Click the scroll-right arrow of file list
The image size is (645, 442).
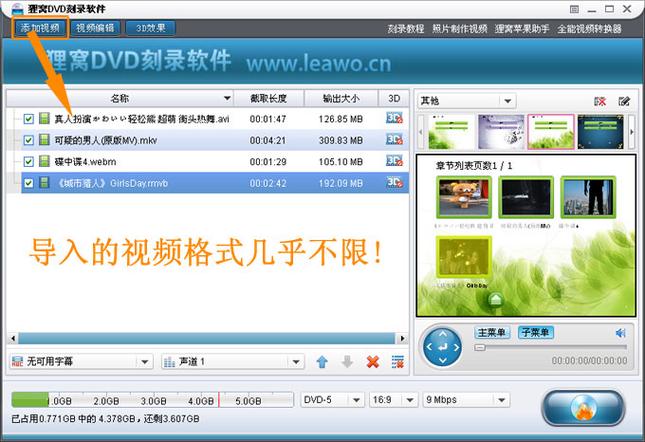(x=402, y=338)
